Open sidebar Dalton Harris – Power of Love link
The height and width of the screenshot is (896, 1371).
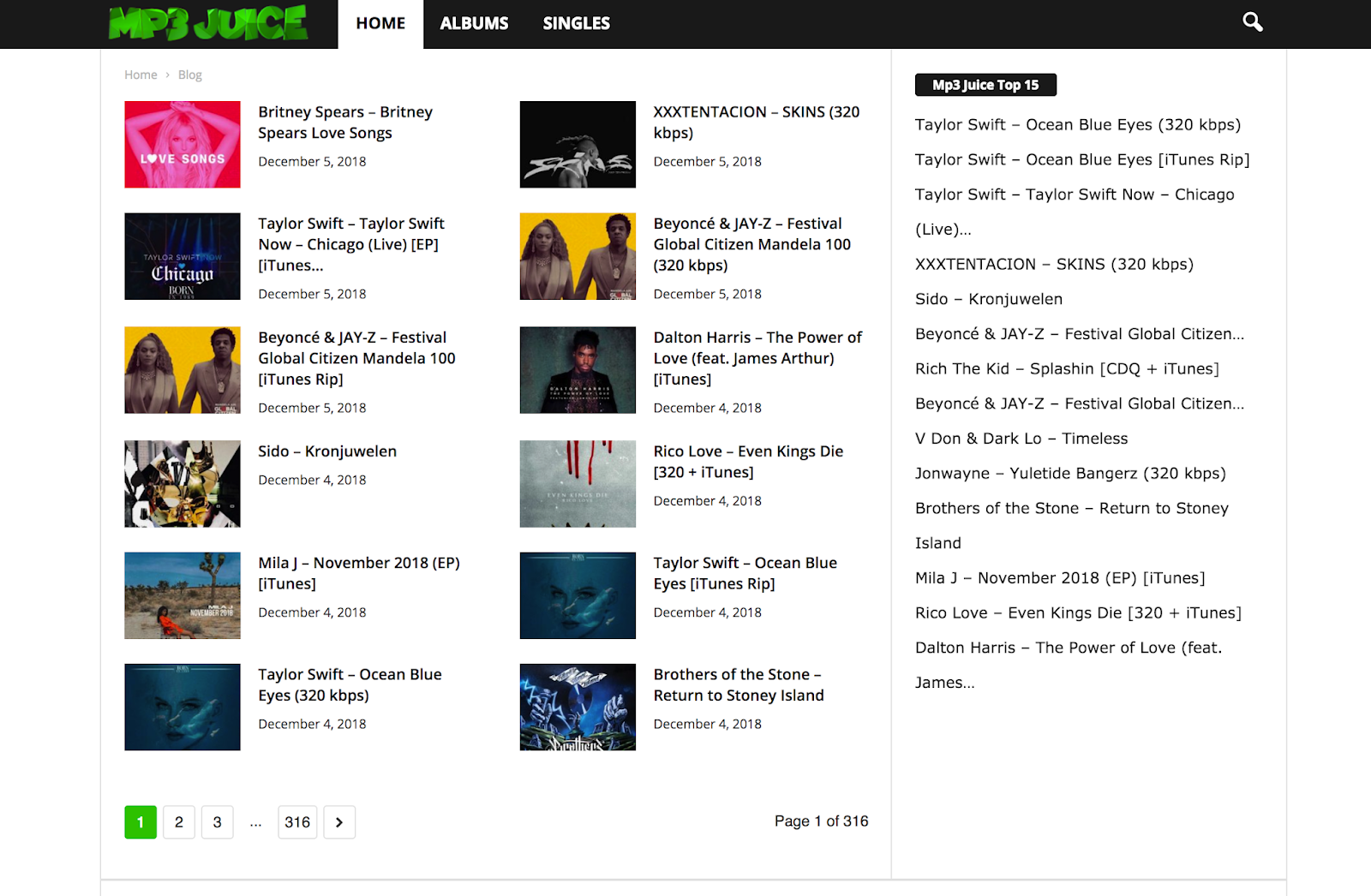pyautogui.click(x=1069, y=665)
